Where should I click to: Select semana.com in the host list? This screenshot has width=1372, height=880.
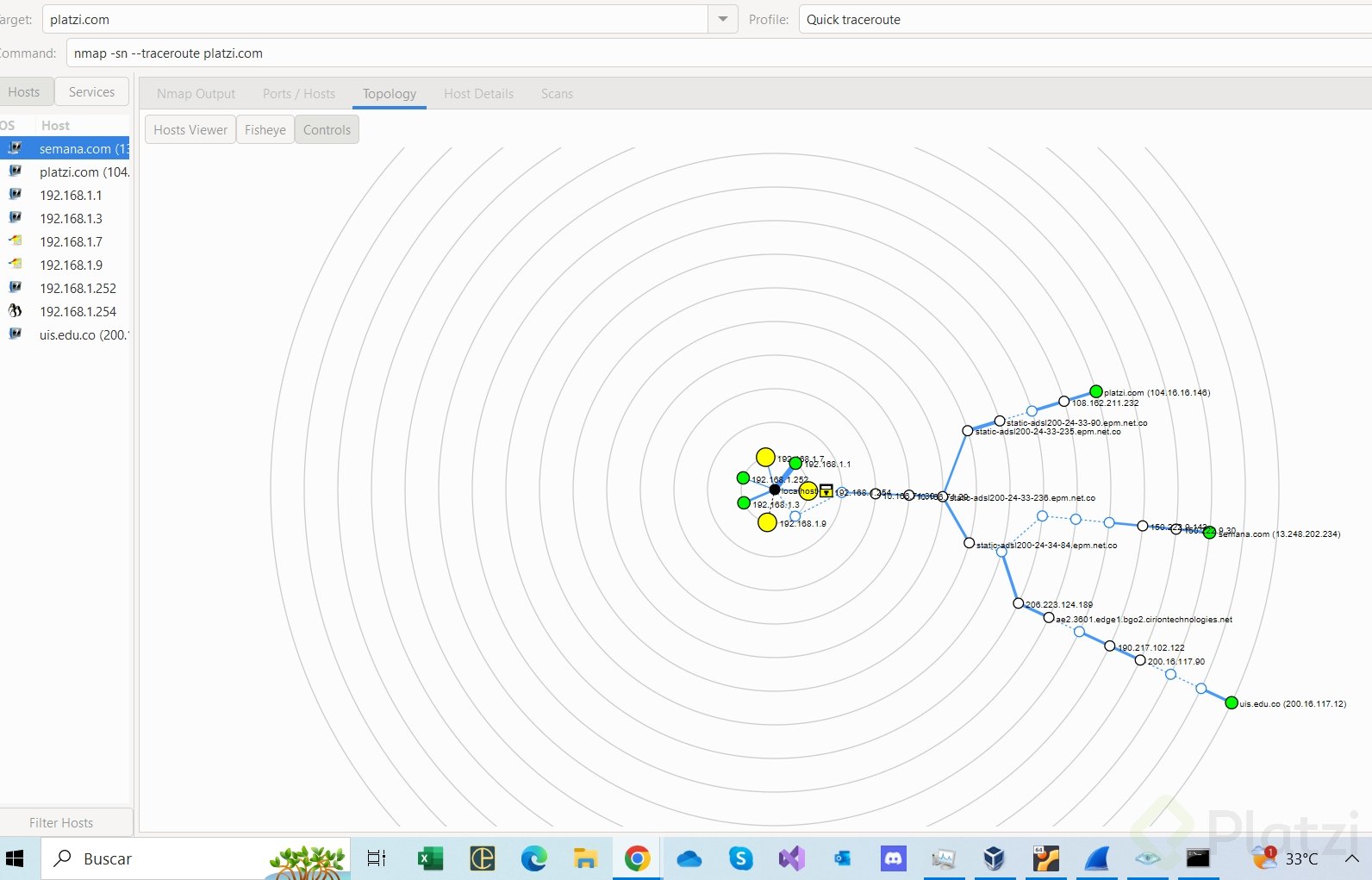[x=65, y=148]
